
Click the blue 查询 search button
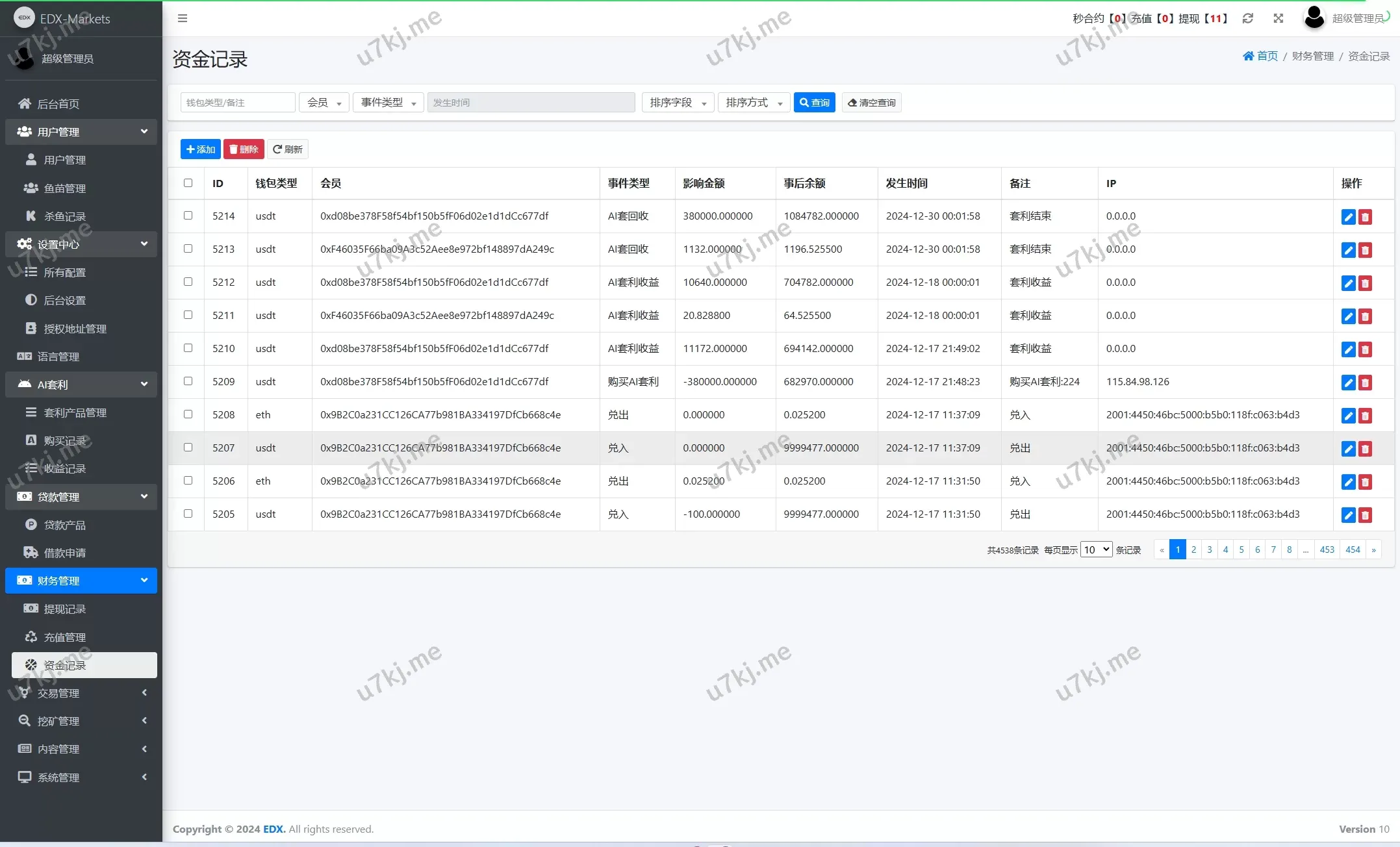814,103
